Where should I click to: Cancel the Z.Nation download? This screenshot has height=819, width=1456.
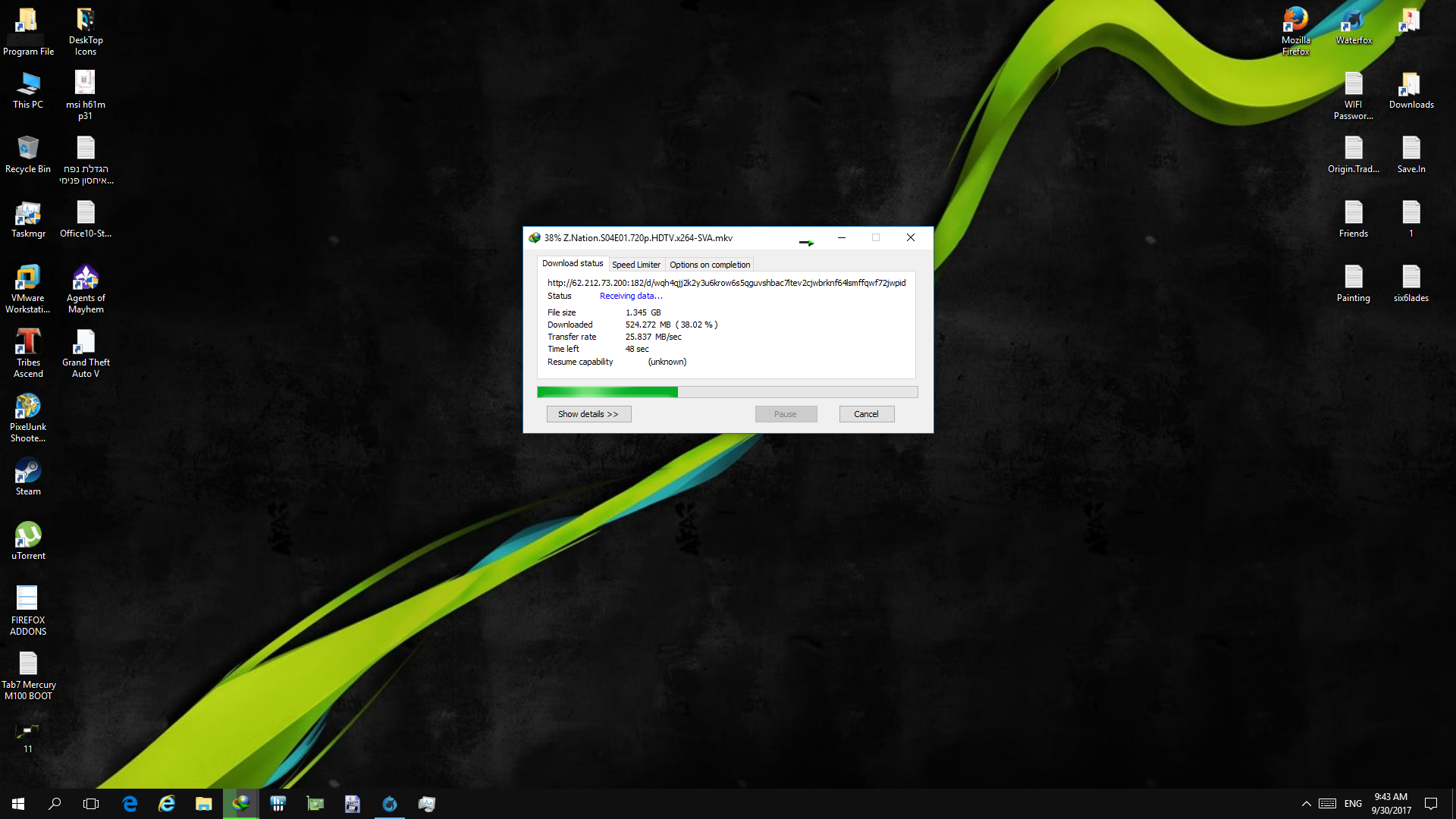click(x=866, y=414)
